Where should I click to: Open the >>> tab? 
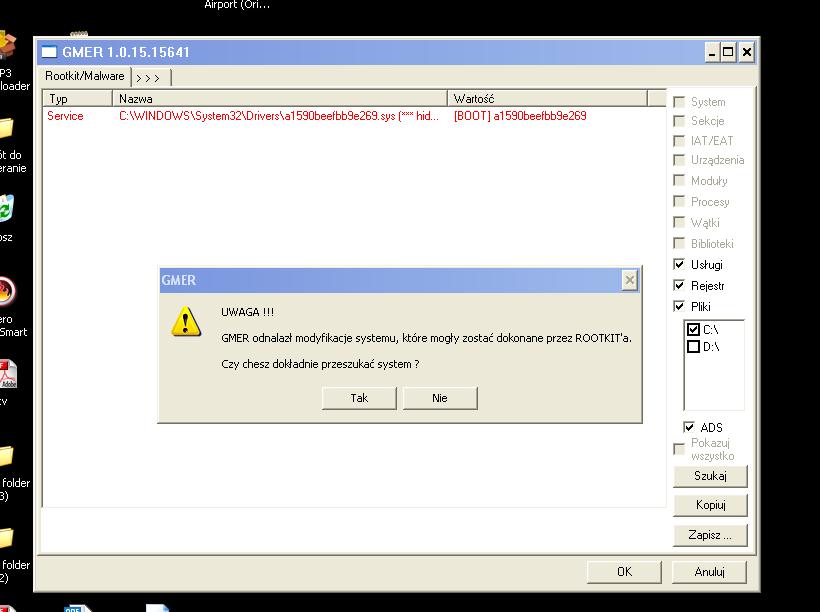(x=151, y=78)
